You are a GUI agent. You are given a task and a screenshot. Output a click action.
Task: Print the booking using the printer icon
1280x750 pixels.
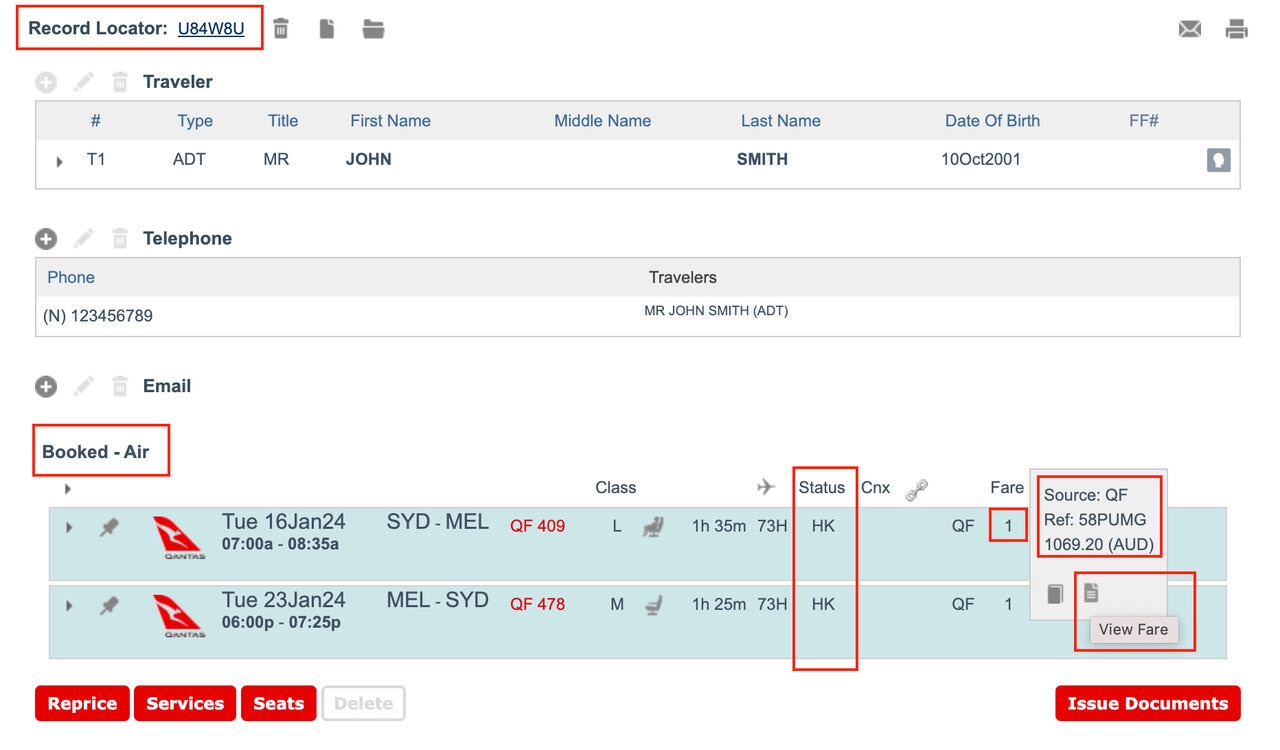coord(1237,29)
